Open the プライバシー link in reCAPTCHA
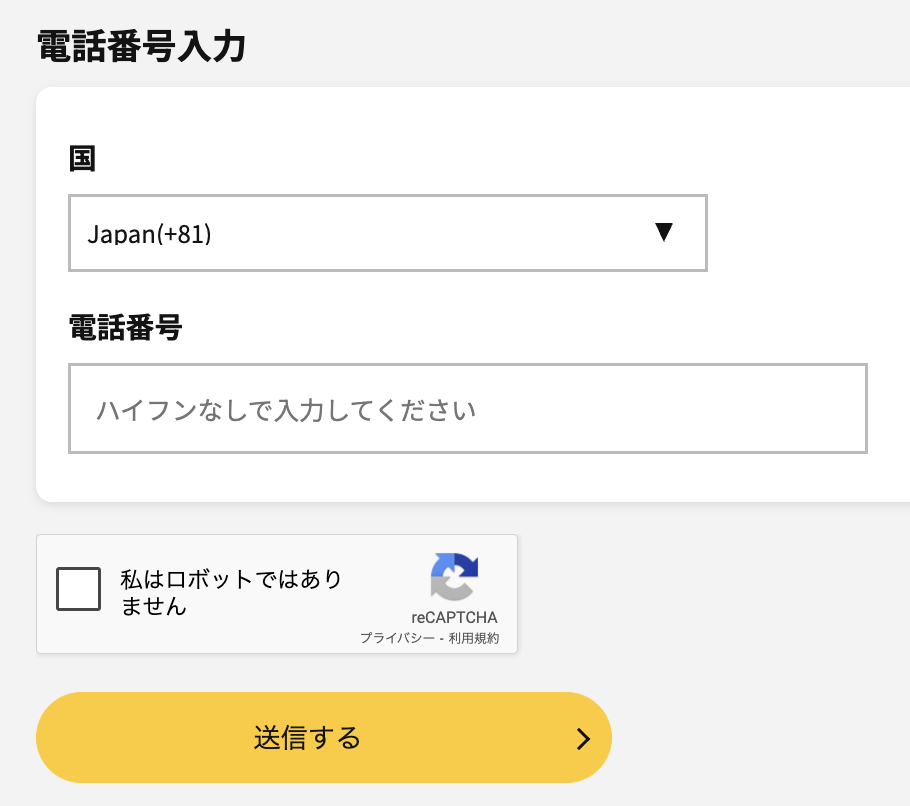The height and width of the screenshot is (806, 910). [397, 638]
